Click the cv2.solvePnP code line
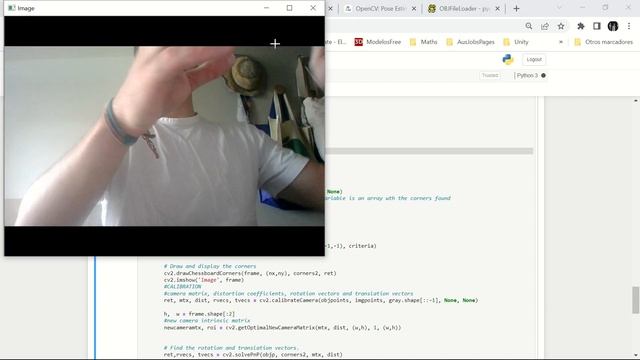Image resolution: width=640 pixels, height=360 pixels. point(253,355)
